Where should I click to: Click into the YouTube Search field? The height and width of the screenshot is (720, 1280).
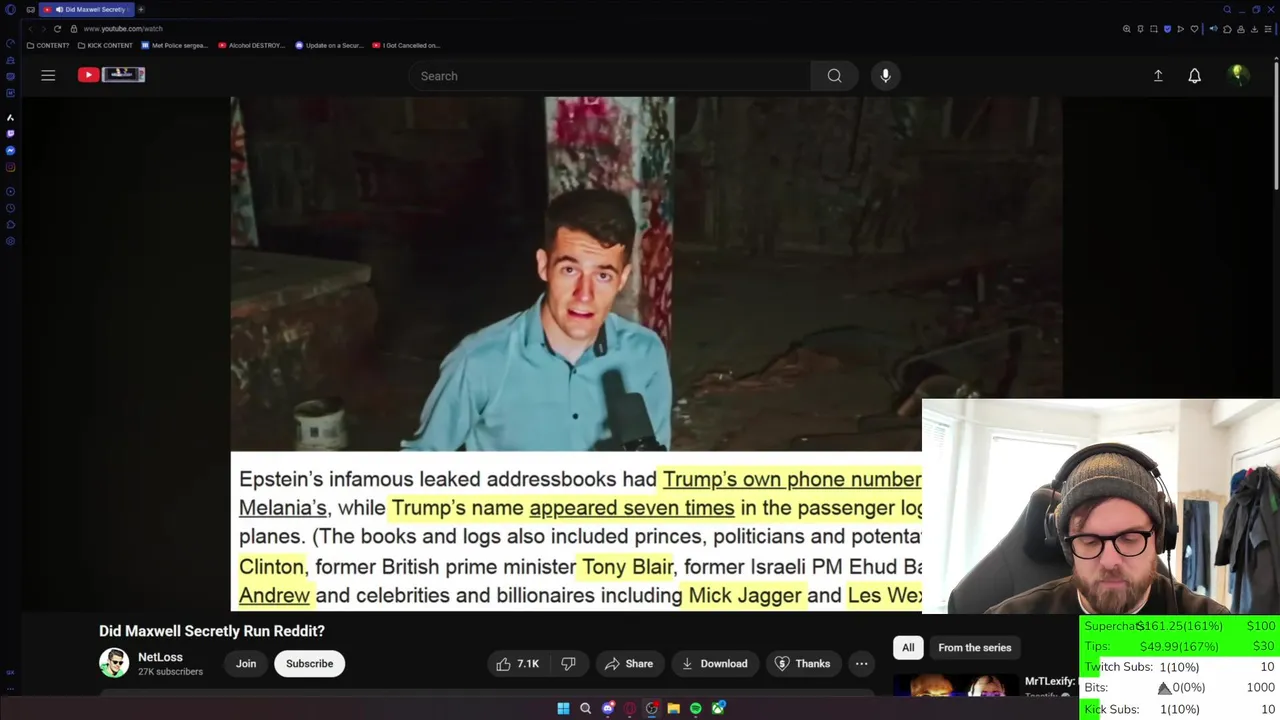pyautogui.click(x=610, y=76)
